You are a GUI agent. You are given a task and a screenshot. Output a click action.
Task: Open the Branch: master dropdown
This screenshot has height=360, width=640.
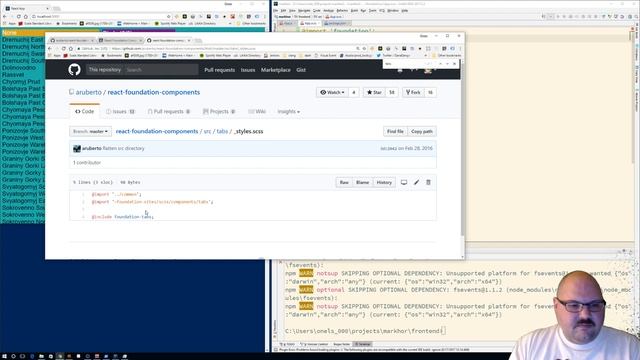[x=90, y=131]
